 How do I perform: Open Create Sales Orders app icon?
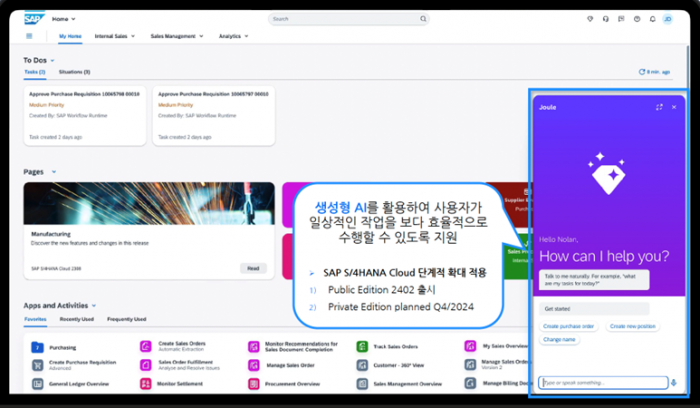[x=146, y=346]
